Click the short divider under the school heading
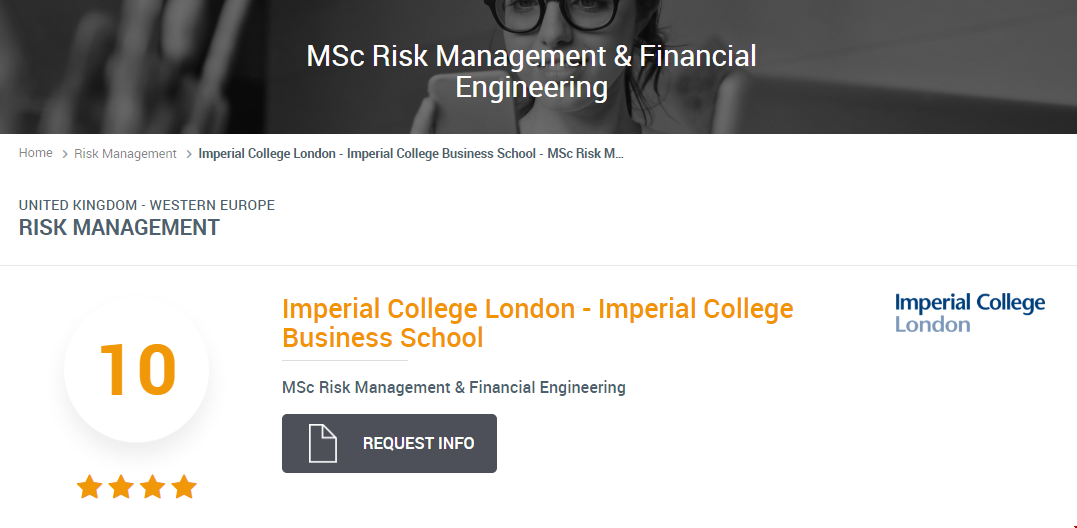 tap(345, 360)
